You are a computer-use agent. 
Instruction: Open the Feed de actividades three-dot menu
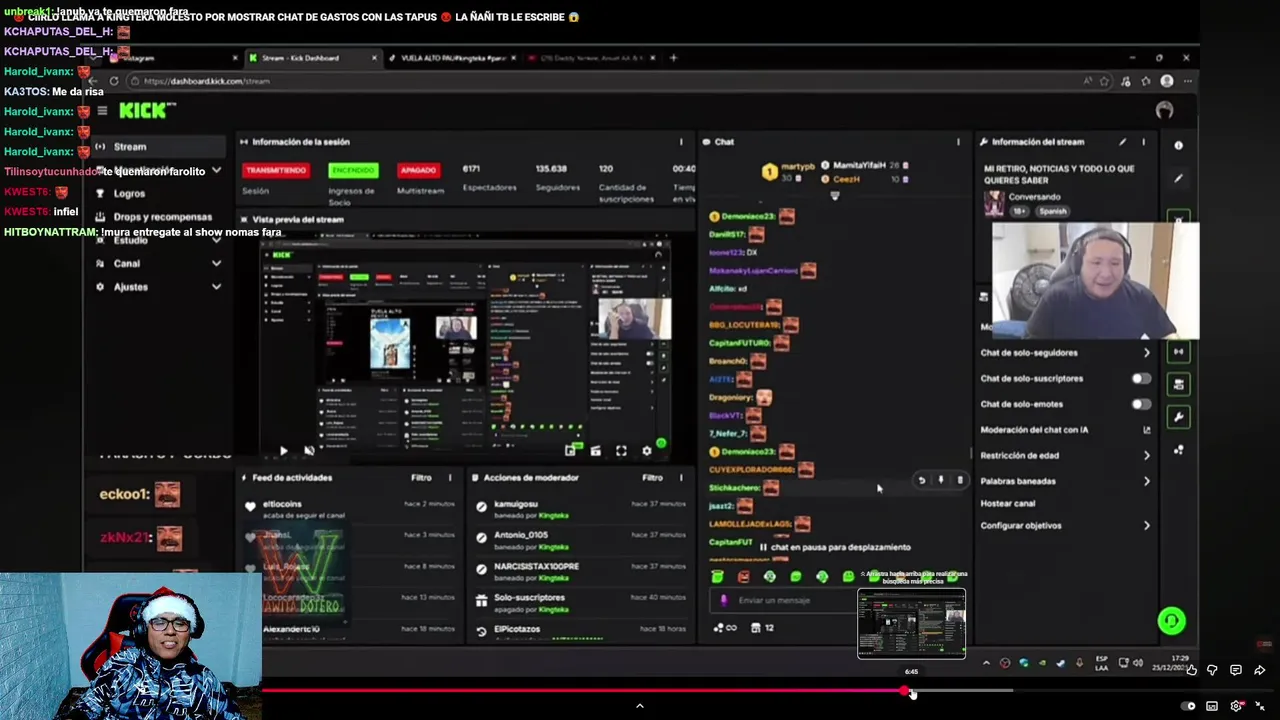[449, 478]
